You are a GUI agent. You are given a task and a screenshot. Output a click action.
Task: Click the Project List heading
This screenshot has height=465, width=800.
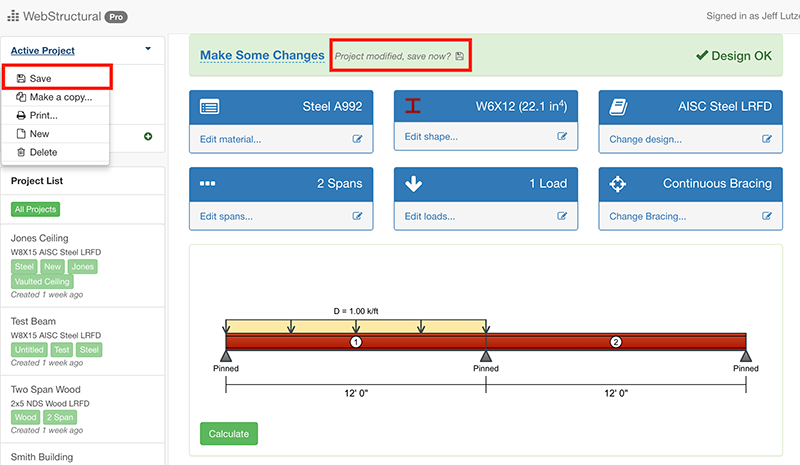[x=37, y=181]
